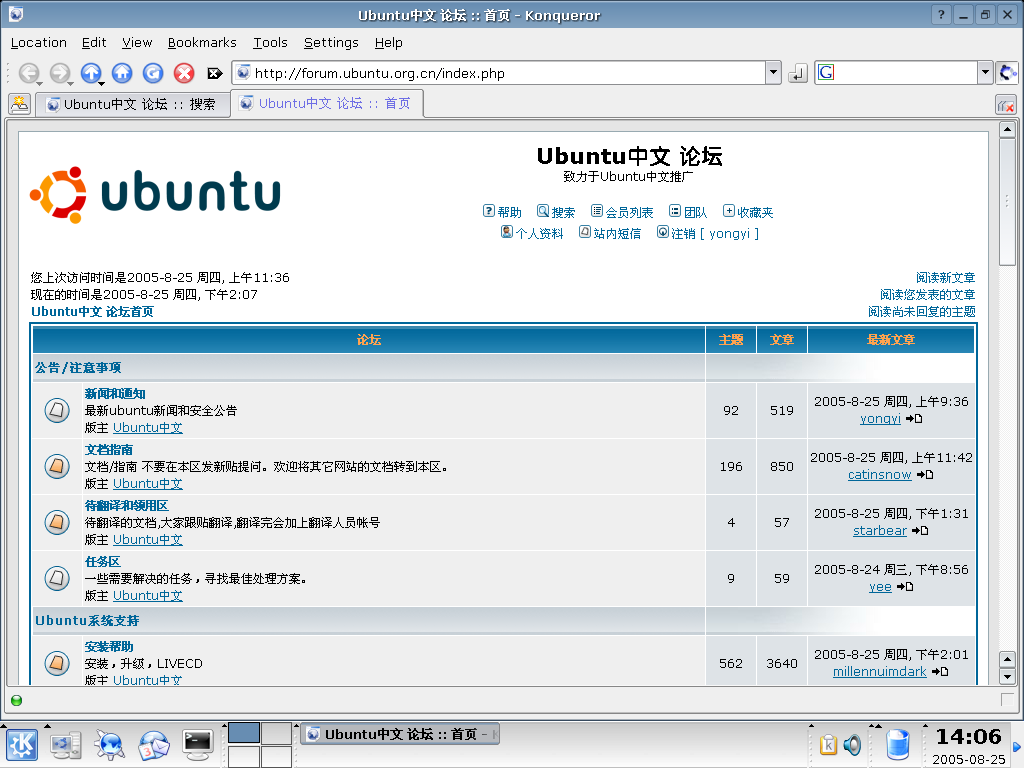Open a new tab with the tab icon

click(x=20, y=104)
